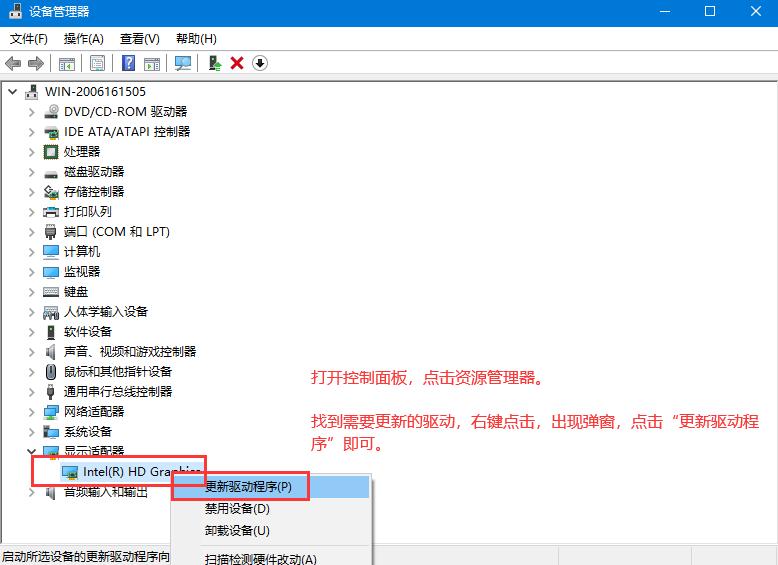778x565 pixels.
Task: Click the USB plug icon beside 通用串行总线控制器
Action: coord(50,392)
